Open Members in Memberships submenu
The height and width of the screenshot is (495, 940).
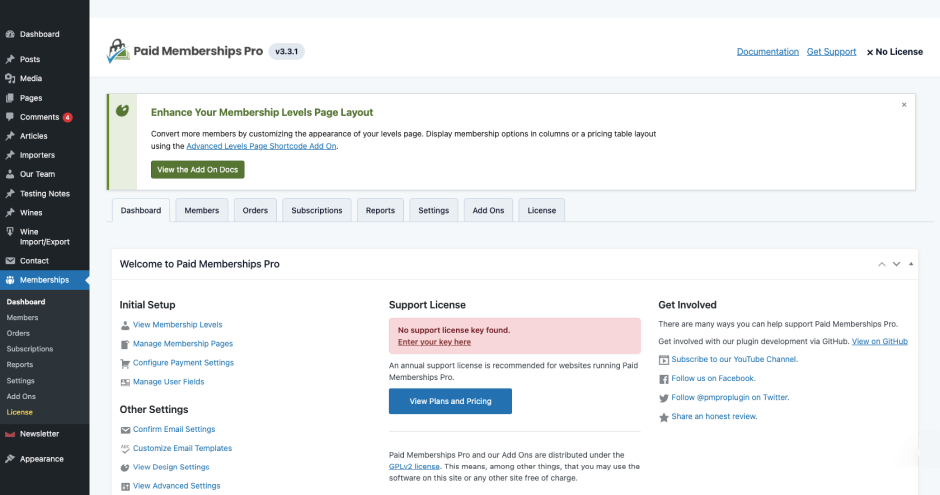coord(22,318)
